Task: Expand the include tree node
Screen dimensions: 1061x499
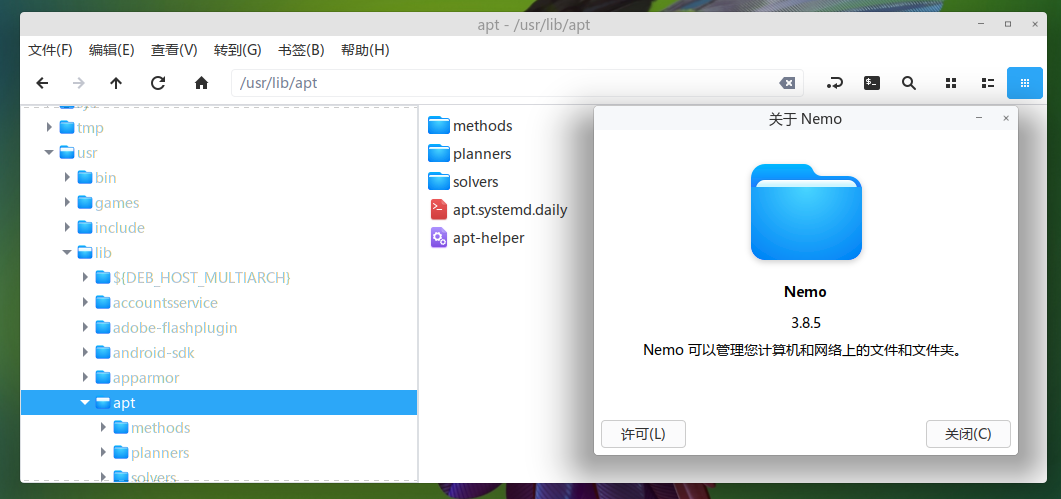Action: pyautogui.click(x=67, y=227)
